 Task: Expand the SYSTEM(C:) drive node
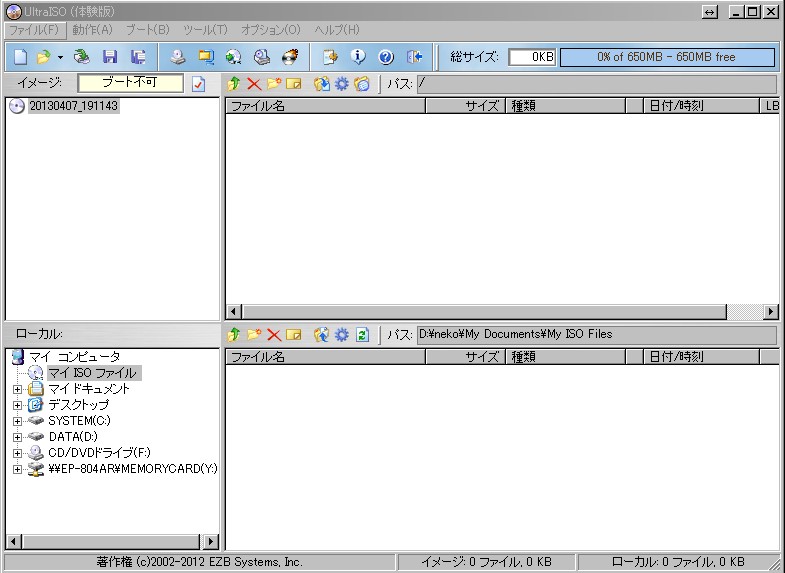tap(17, 421)
